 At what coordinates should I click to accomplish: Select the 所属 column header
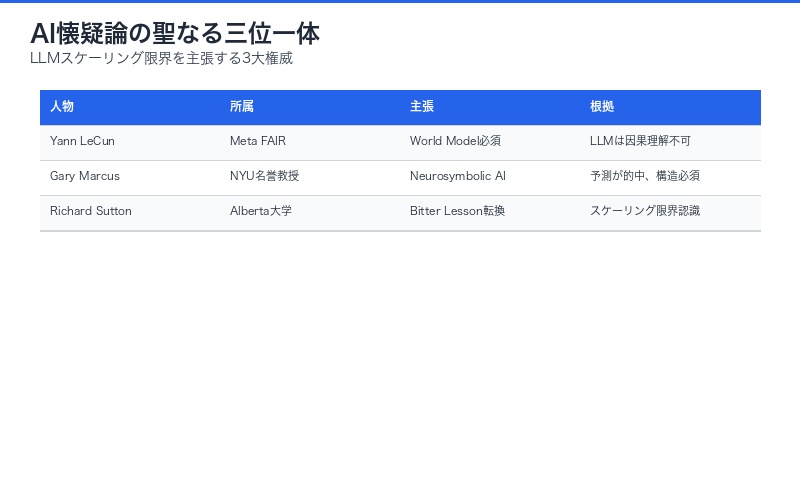pyautogui.click(x=242, y=107)
